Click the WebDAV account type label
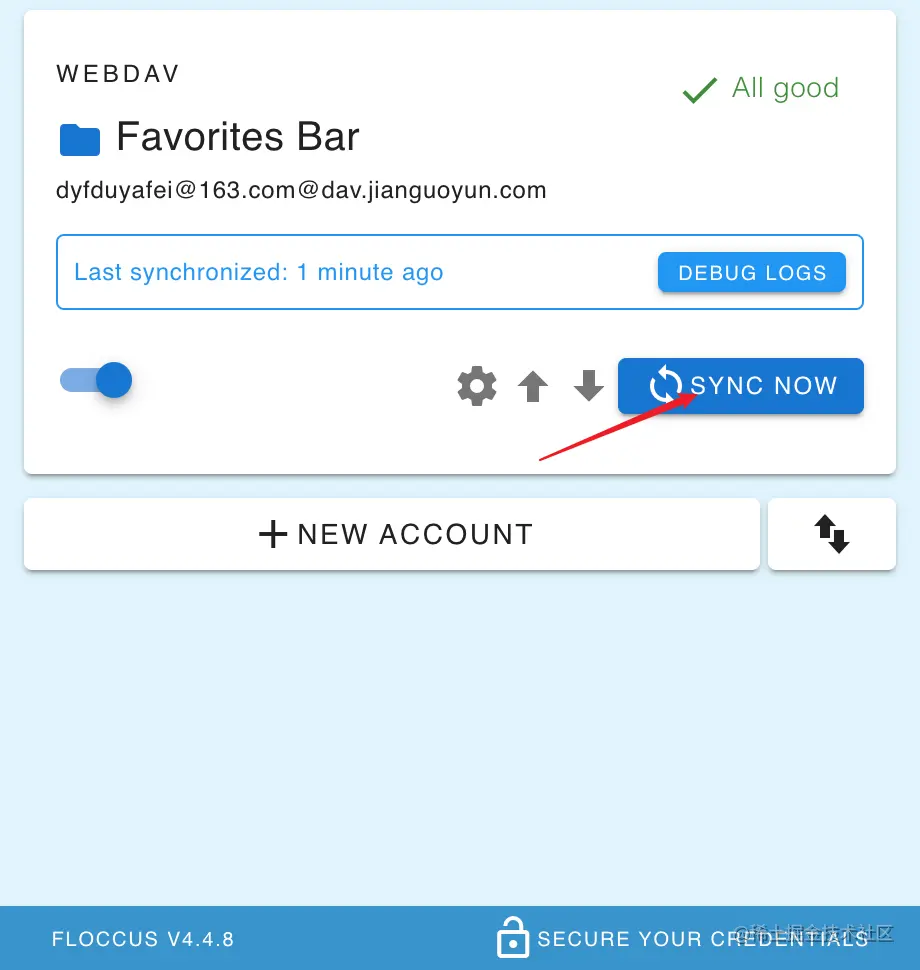Screen dimensions: 920x970 pyautogui.click(x=118, y=74)
